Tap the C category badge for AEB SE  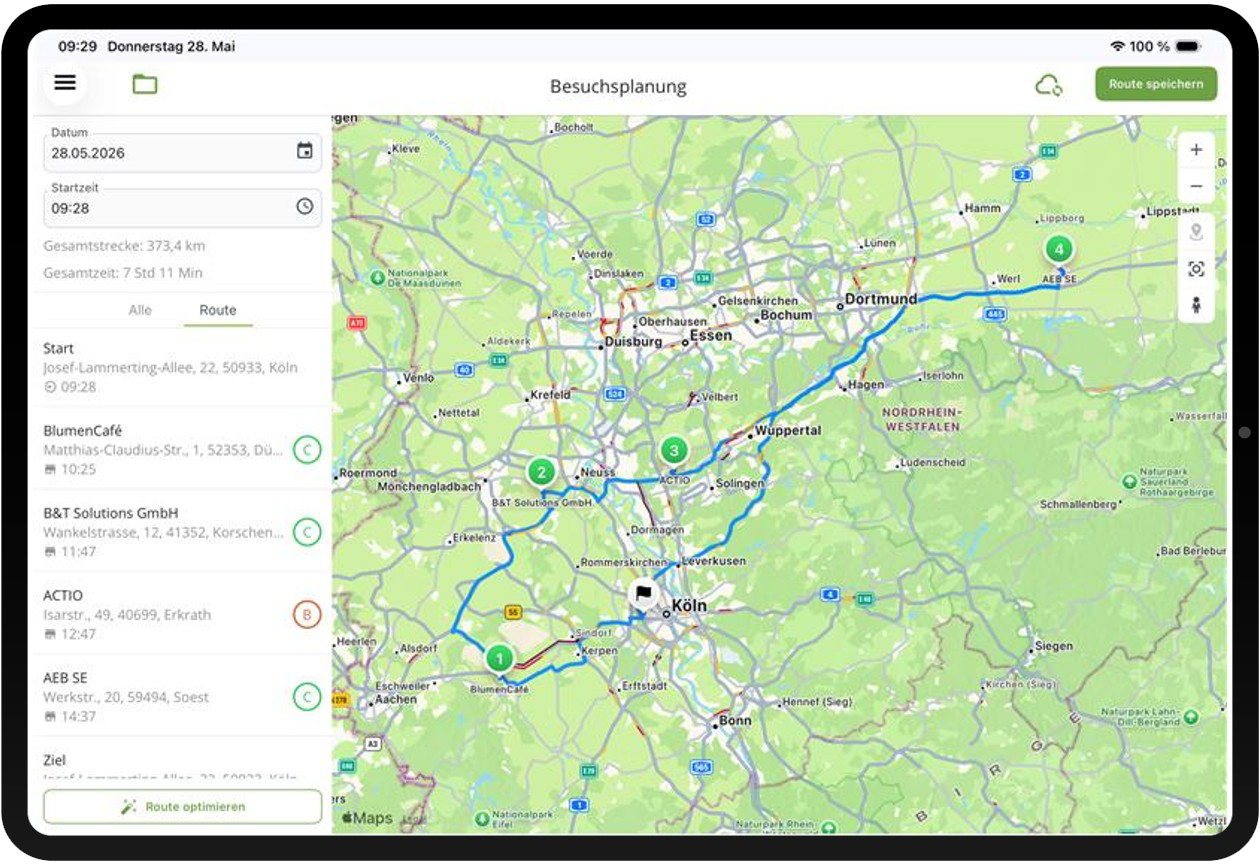[x=307, y=697]
